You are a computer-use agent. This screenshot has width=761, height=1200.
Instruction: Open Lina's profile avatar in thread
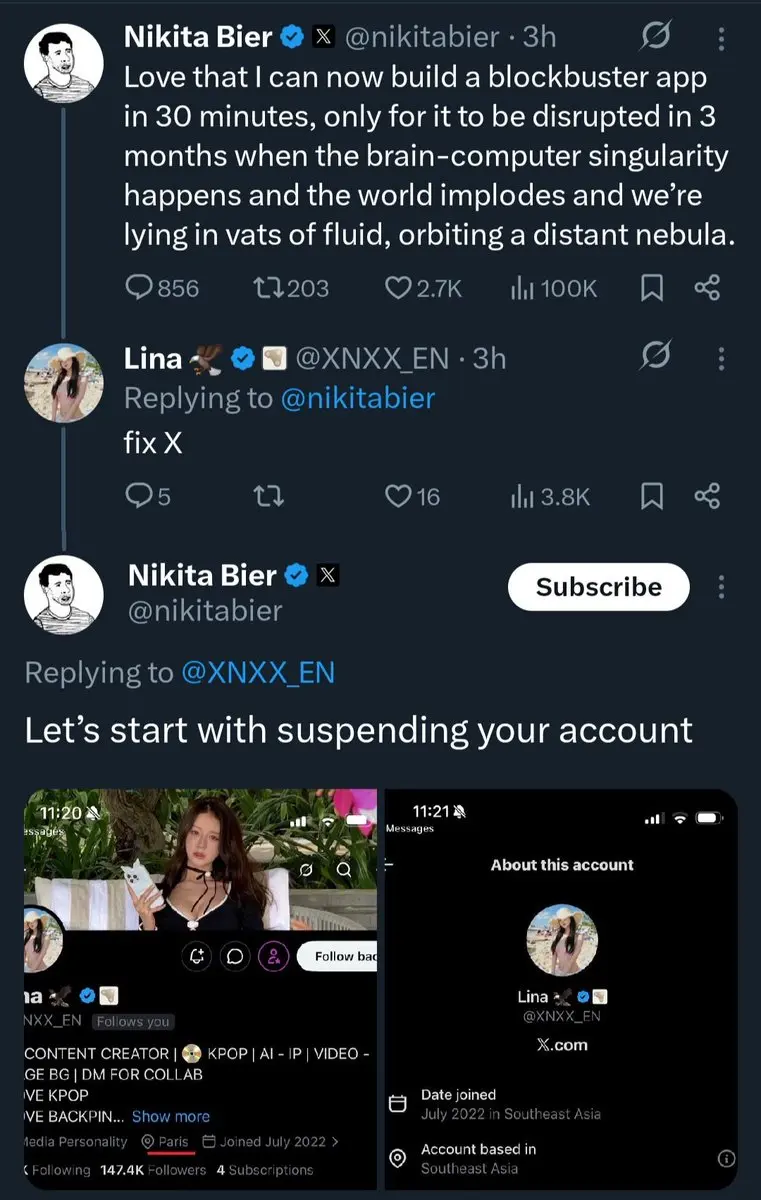(x=64, y=382)
